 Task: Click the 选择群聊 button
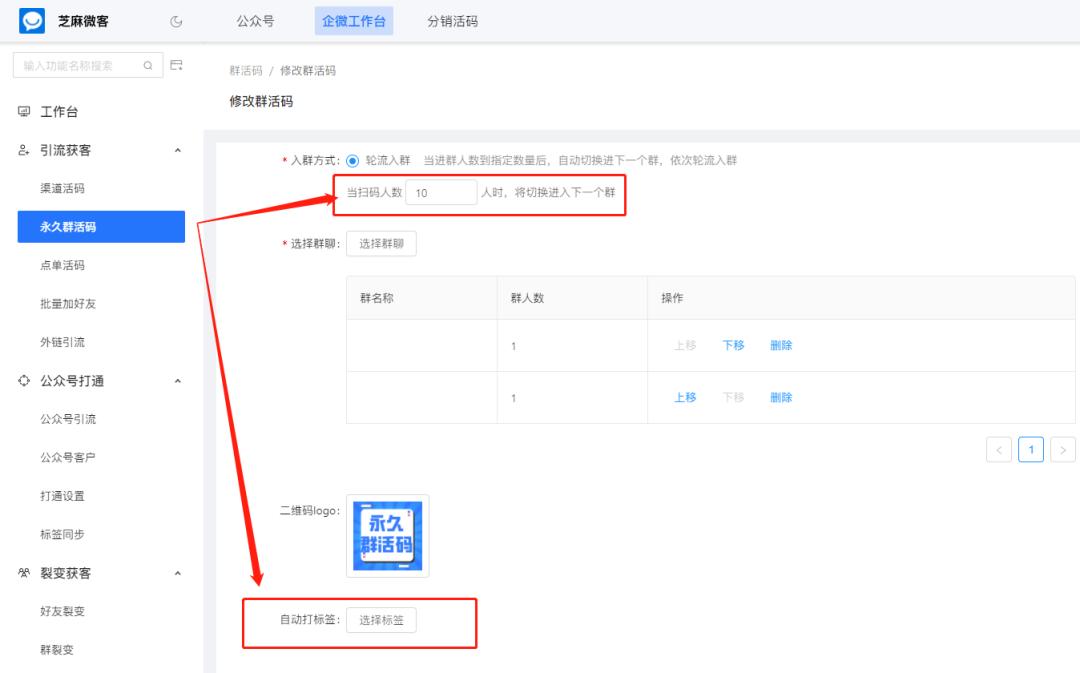[x=381, y=243]
